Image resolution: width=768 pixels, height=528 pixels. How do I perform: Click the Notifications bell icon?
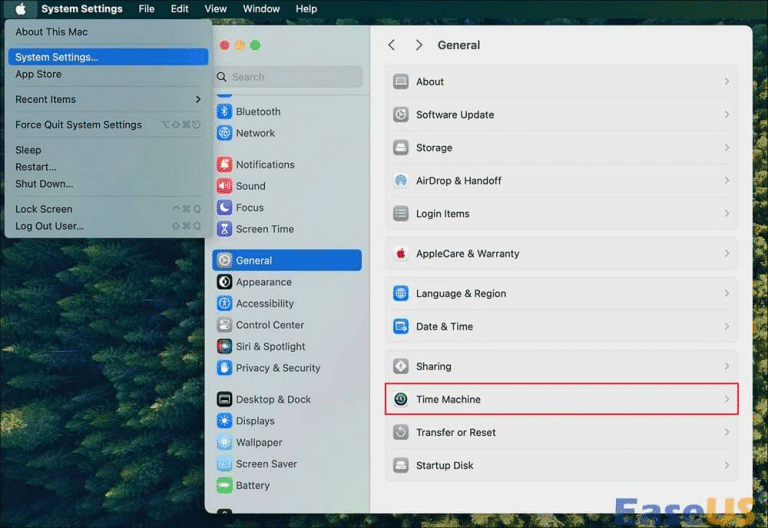(x=224, y=165)
